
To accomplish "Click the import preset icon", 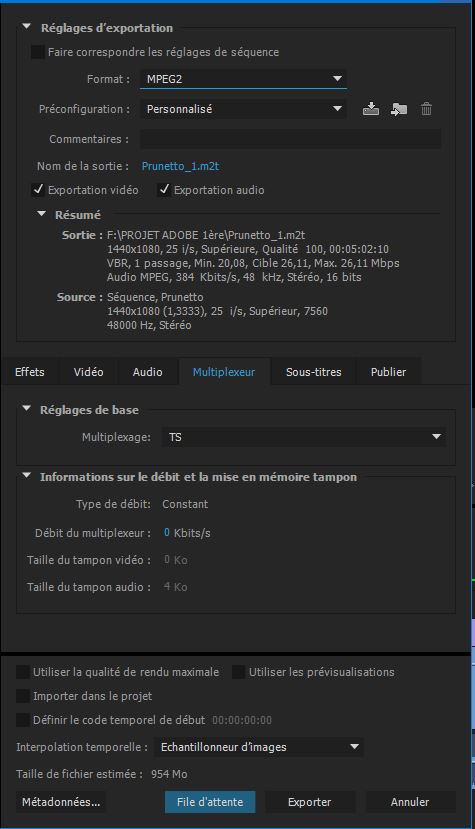I will tap(399, 109).
